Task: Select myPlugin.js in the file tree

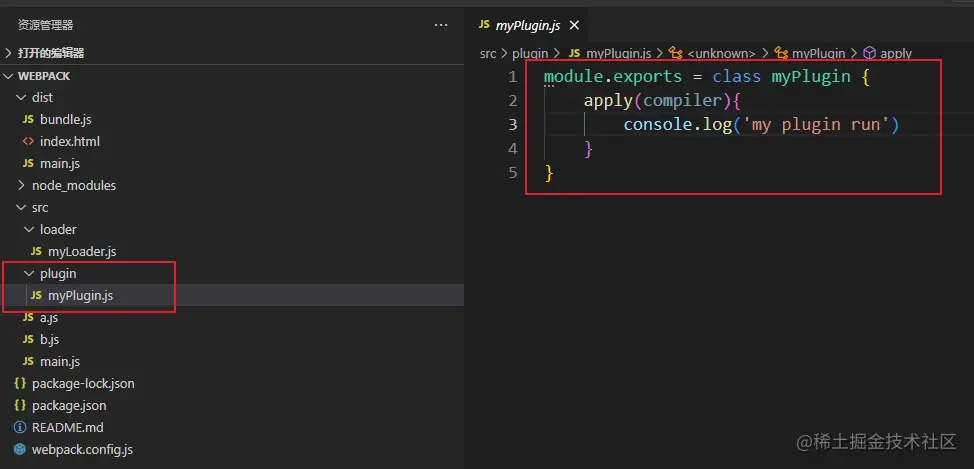Action: [232, 296]
